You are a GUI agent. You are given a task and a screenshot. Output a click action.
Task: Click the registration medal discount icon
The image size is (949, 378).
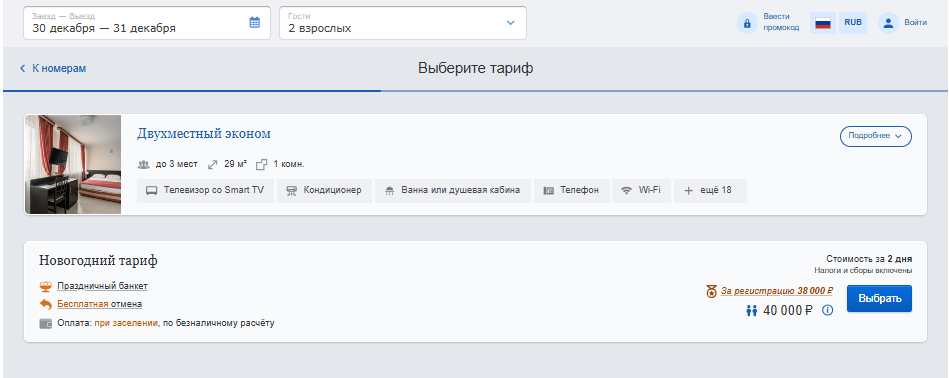(x=711, y=291)
